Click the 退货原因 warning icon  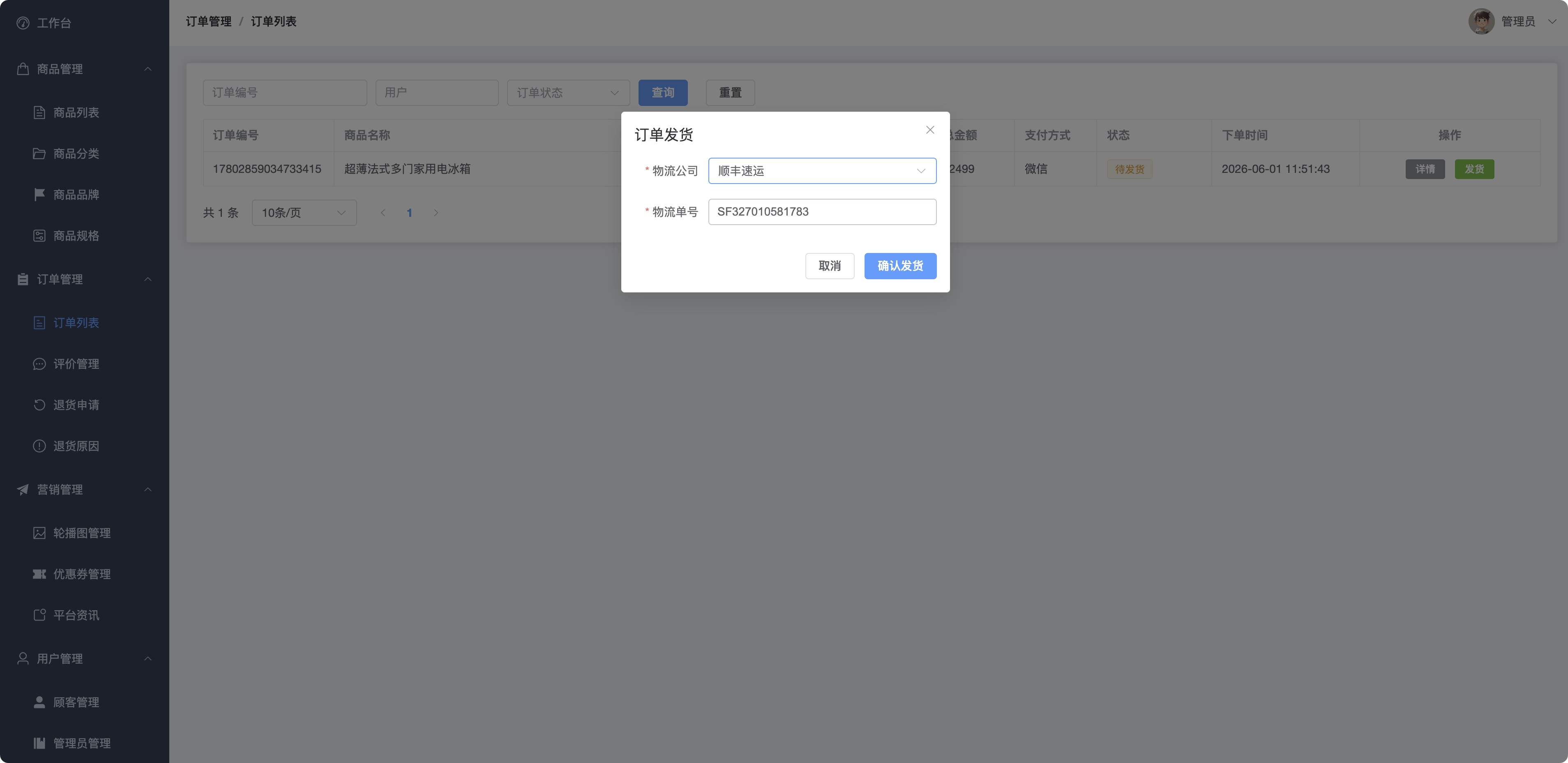tap(39, 446)
